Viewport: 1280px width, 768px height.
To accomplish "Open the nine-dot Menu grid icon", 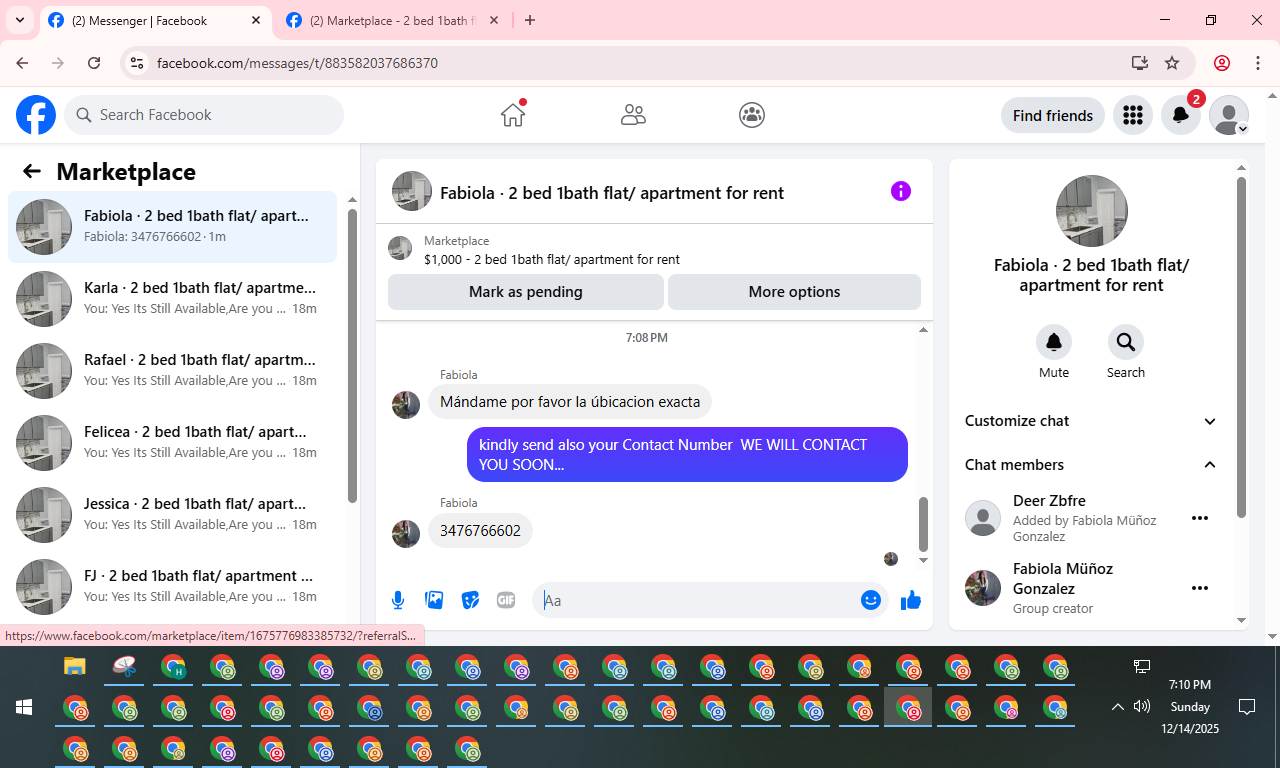I will [x=1132, y=115].
